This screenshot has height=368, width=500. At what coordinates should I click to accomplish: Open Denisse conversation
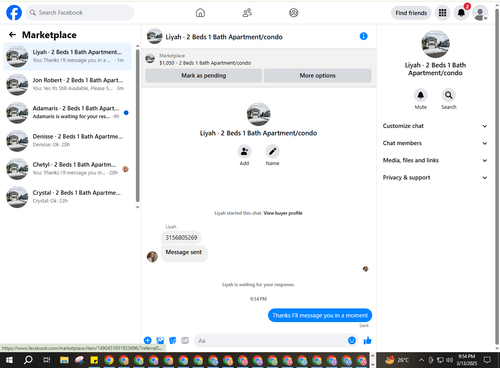click(67, 140)
